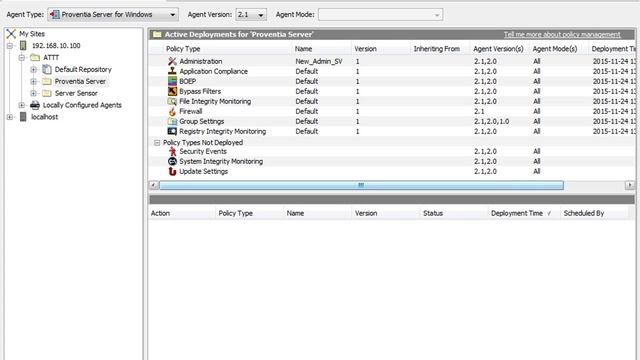Click the '2.1,2.0,1.0' agent version cell
Image resolution: width=640 pixels, height=360 pixels.
[491, 121]
